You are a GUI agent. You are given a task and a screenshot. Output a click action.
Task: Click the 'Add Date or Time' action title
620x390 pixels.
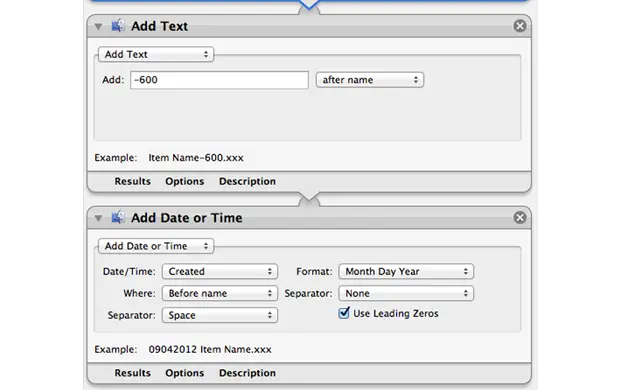click(187, 218)
